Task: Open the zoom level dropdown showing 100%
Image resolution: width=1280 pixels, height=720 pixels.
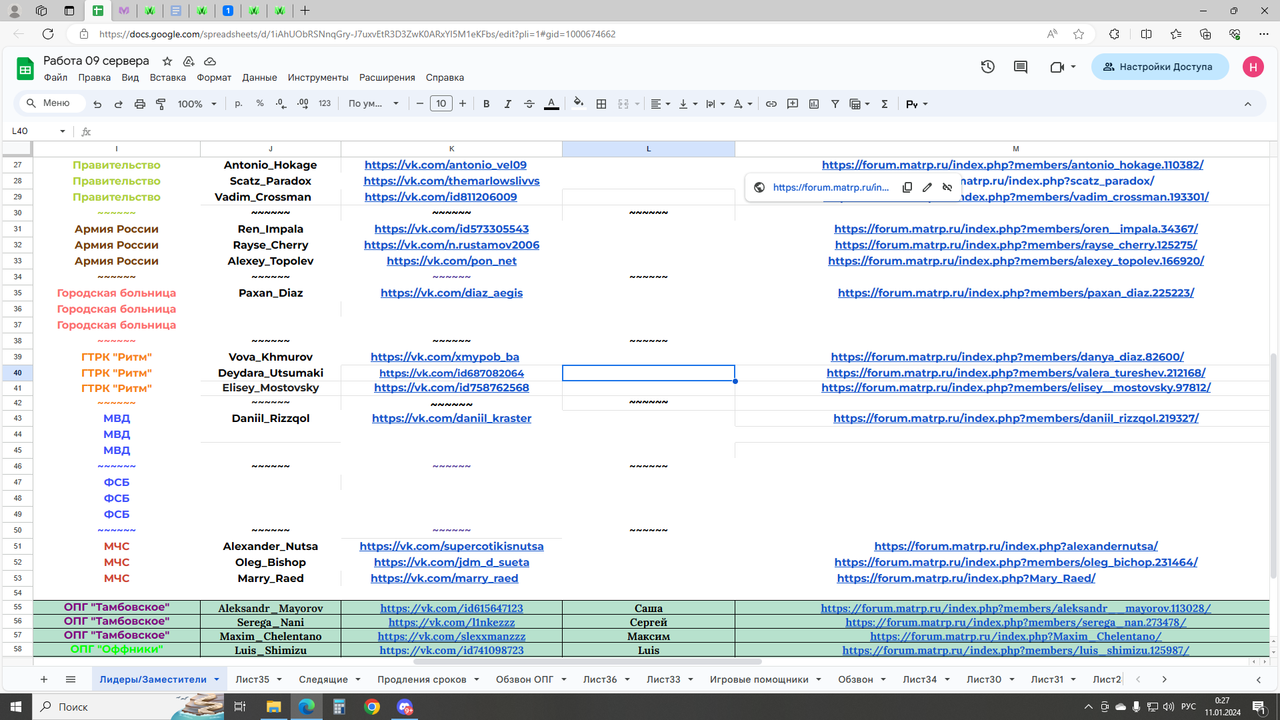Action: (x=196, y=103)
